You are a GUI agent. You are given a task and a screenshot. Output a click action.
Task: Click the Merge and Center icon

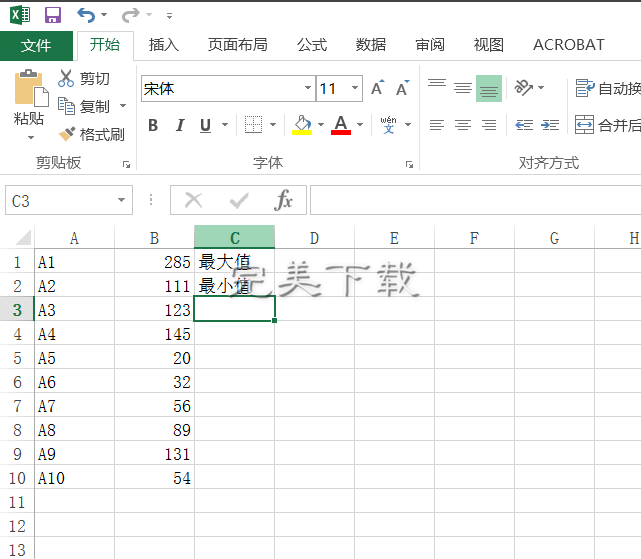click(x=584, y=124)
